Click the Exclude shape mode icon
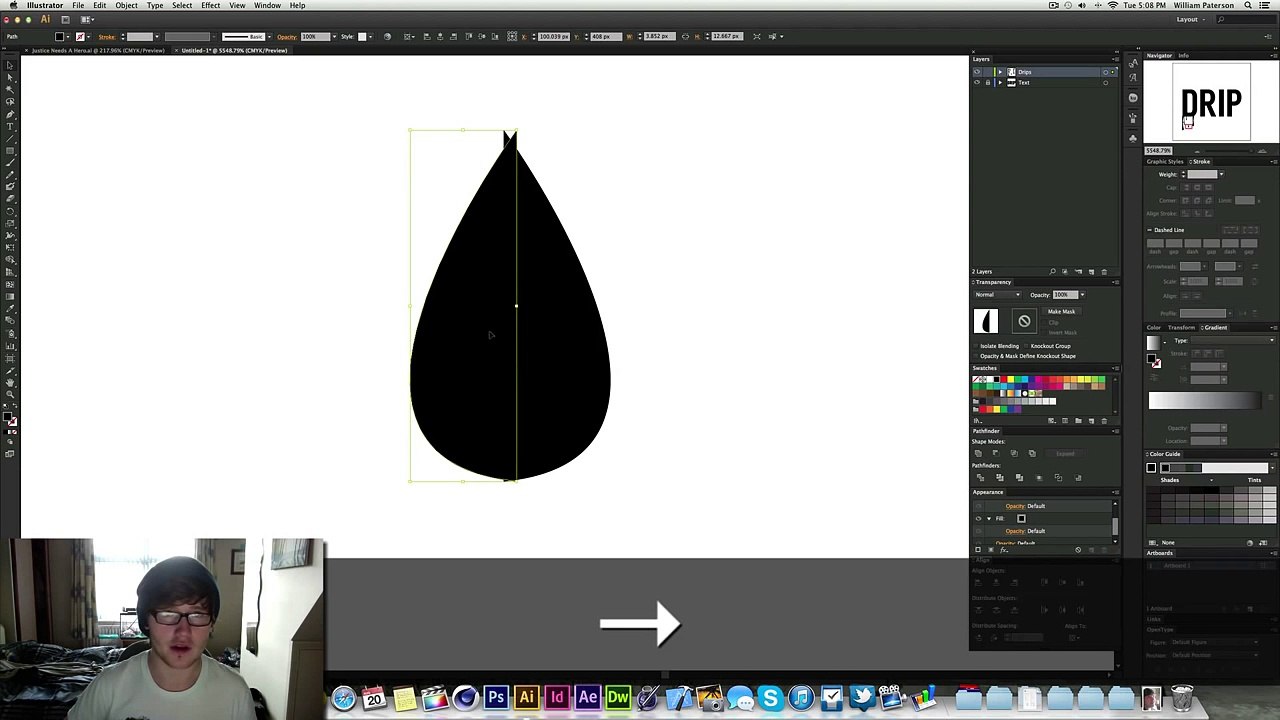 pos(1032,454)
